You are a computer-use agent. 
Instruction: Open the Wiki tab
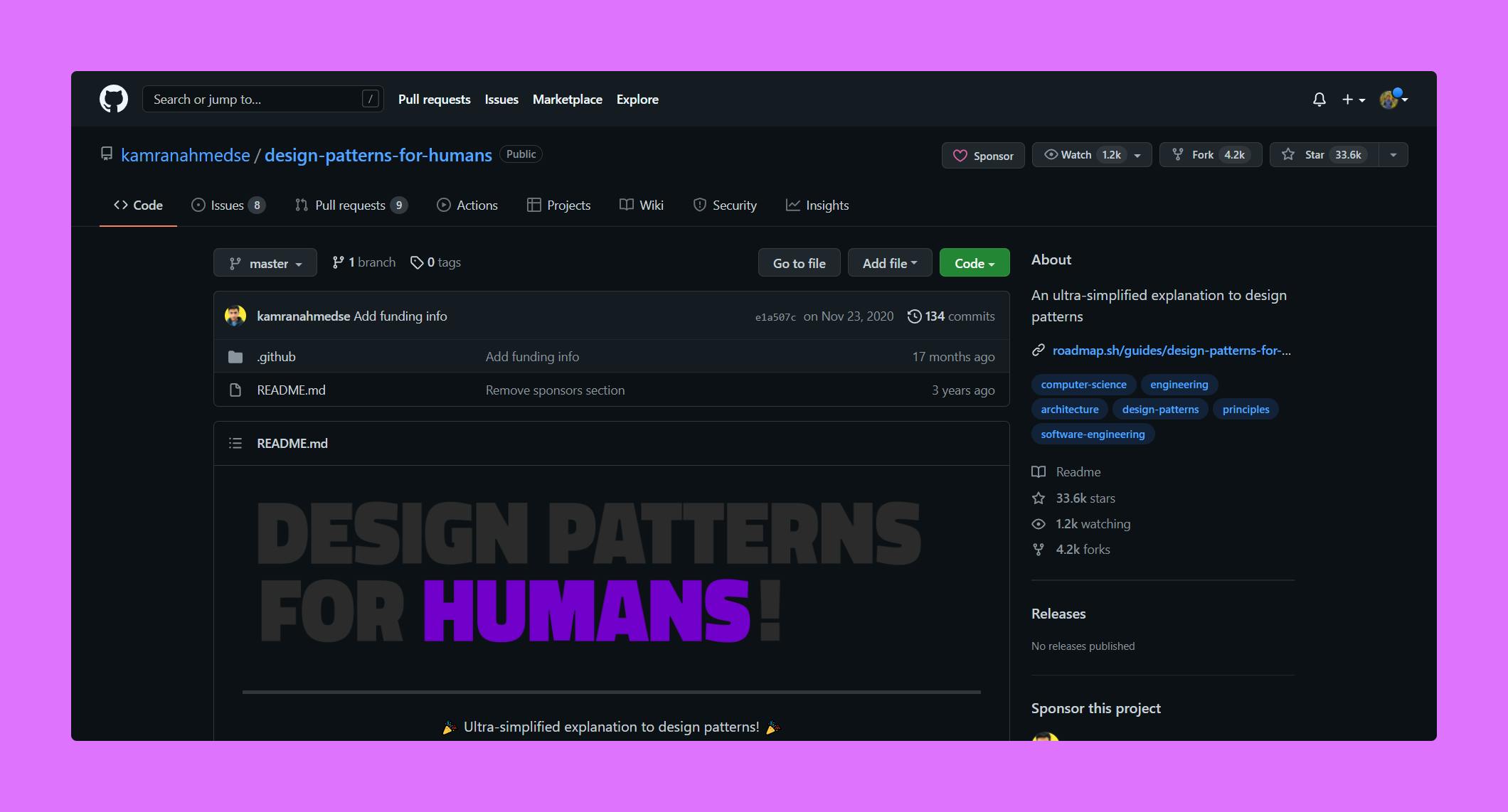coord(642,205)
